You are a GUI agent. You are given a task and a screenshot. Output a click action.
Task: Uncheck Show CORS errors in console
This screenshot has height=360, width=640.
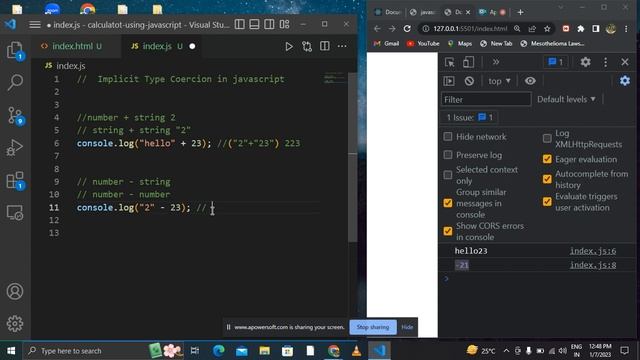click(x=448, y=231)
